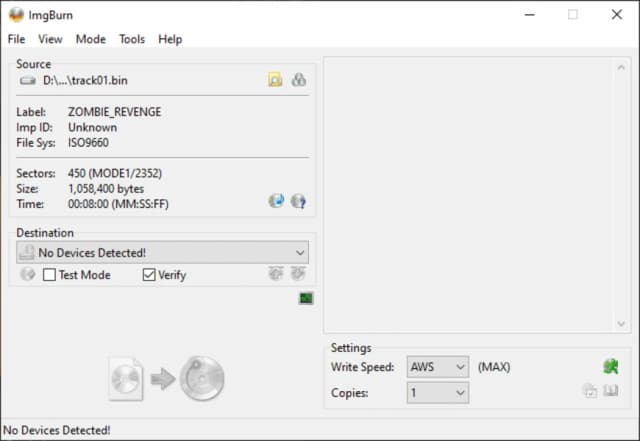Click the faded document icon in Settings

point(590,391)
